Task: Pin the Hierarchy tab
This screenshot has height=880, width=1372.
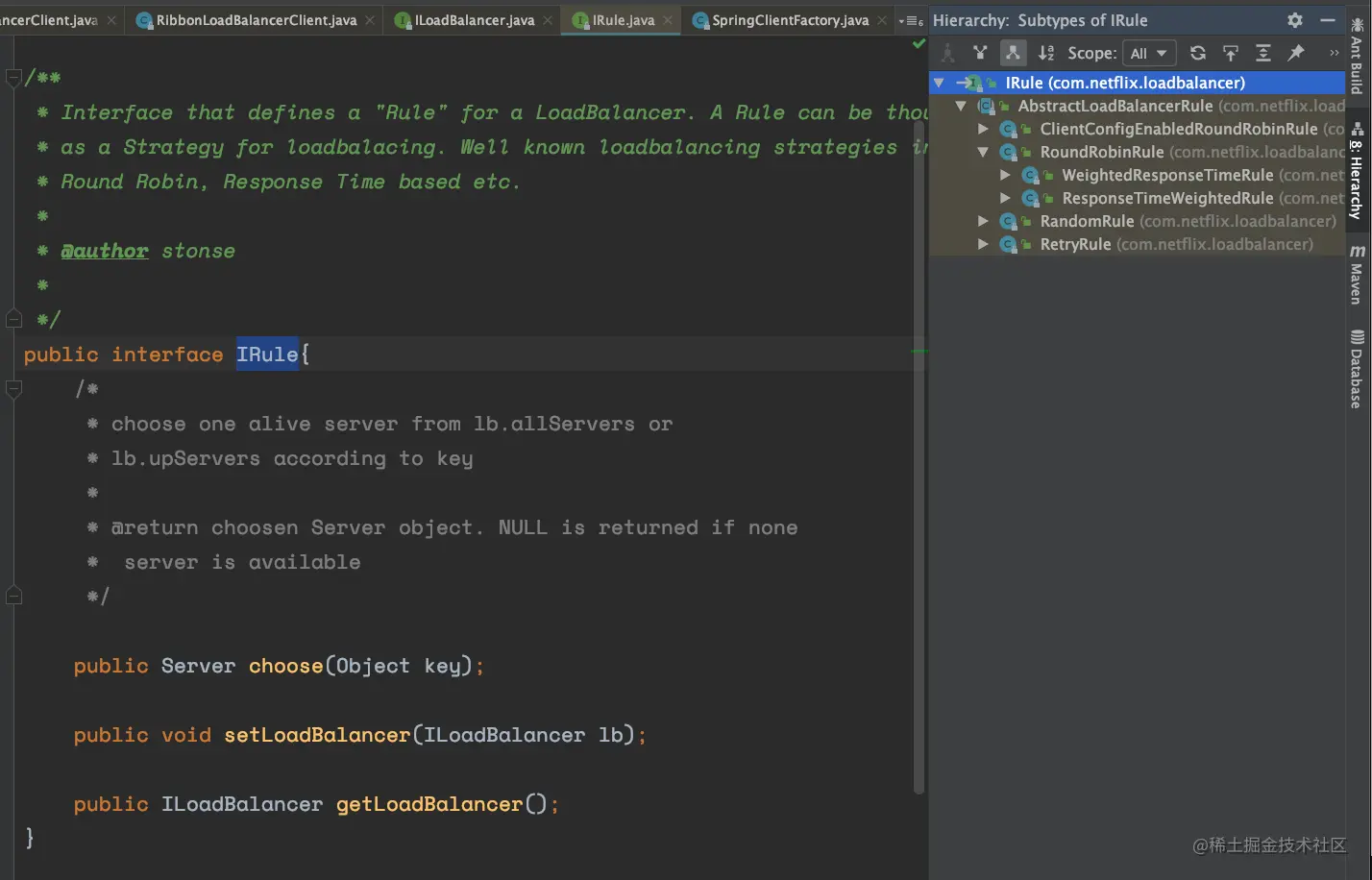Action: (x=1296, y=53)
